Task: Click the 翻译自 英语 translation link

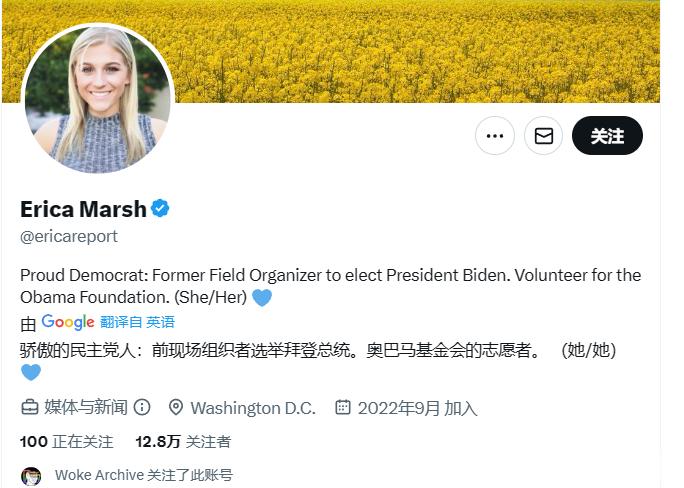Action: click(x=137, y=322)
